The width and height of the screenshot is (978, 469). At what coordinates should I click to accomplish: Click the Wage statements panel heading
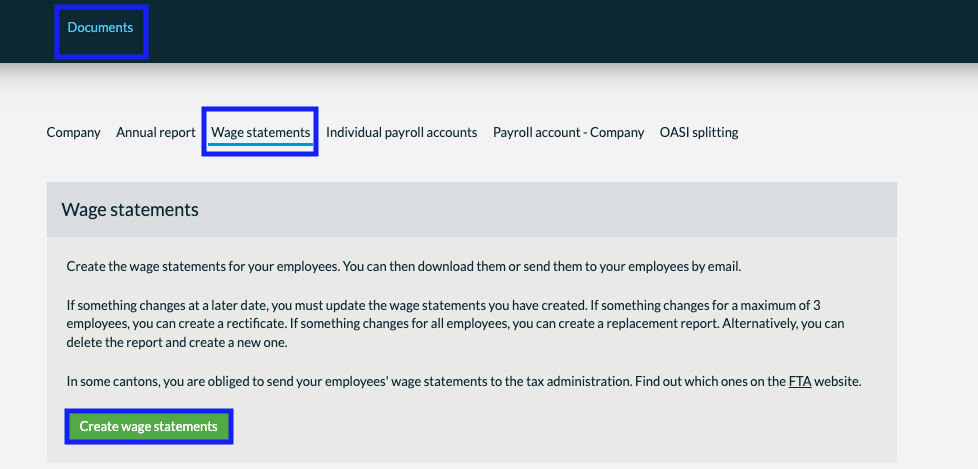pyautogui.click(x=130, y=210)
